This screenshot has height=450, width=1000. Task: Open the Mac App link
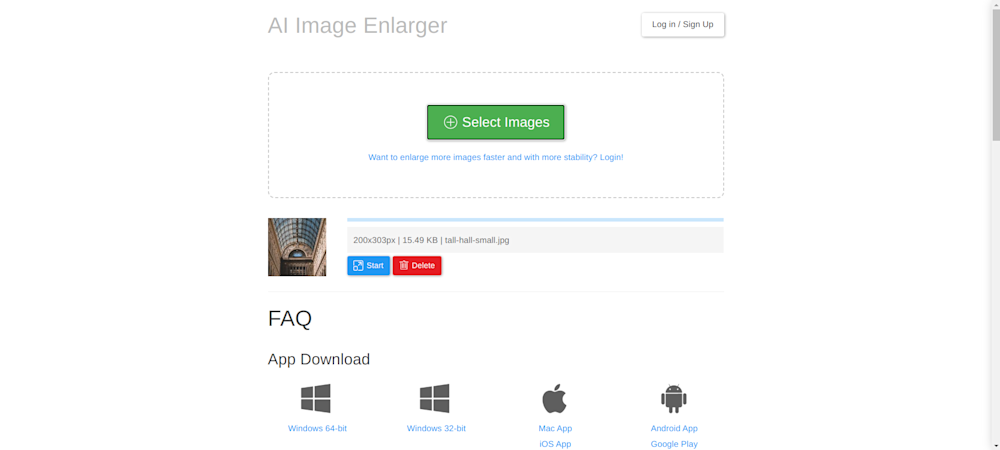click(555, 428)
